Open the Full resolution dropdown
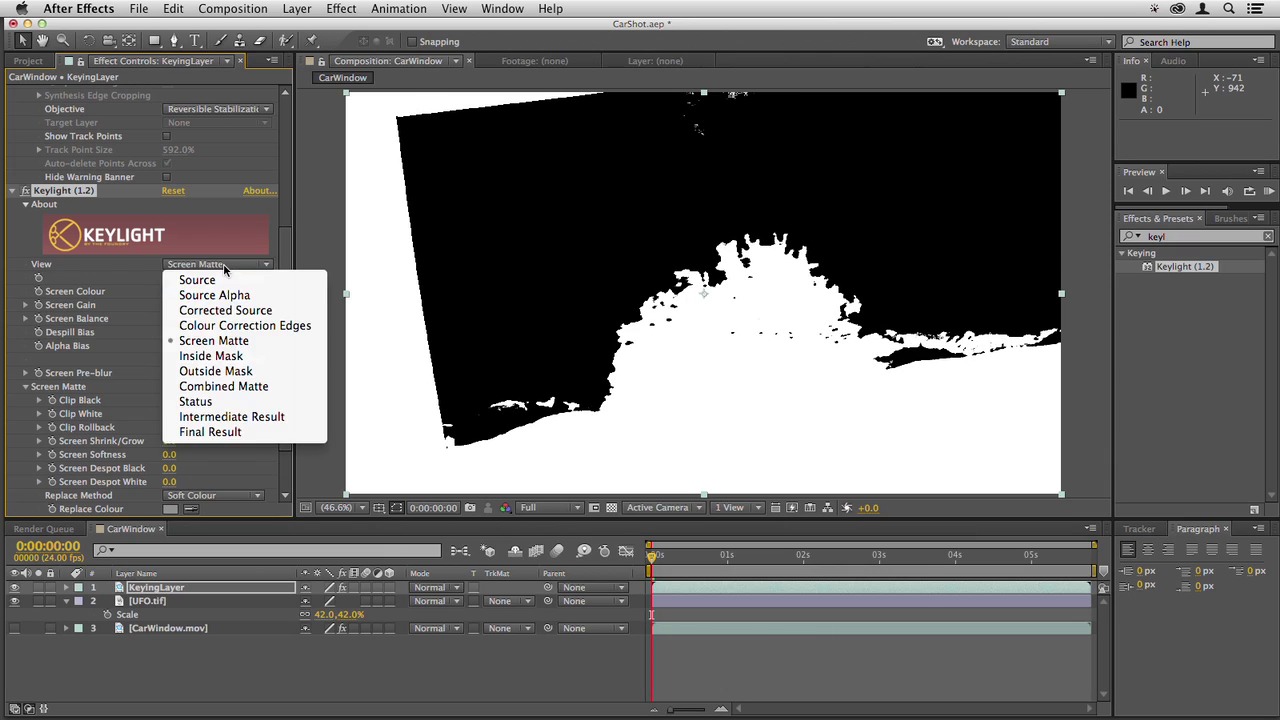Screen dimensions: 1280x720 click(x=548, y=508)
